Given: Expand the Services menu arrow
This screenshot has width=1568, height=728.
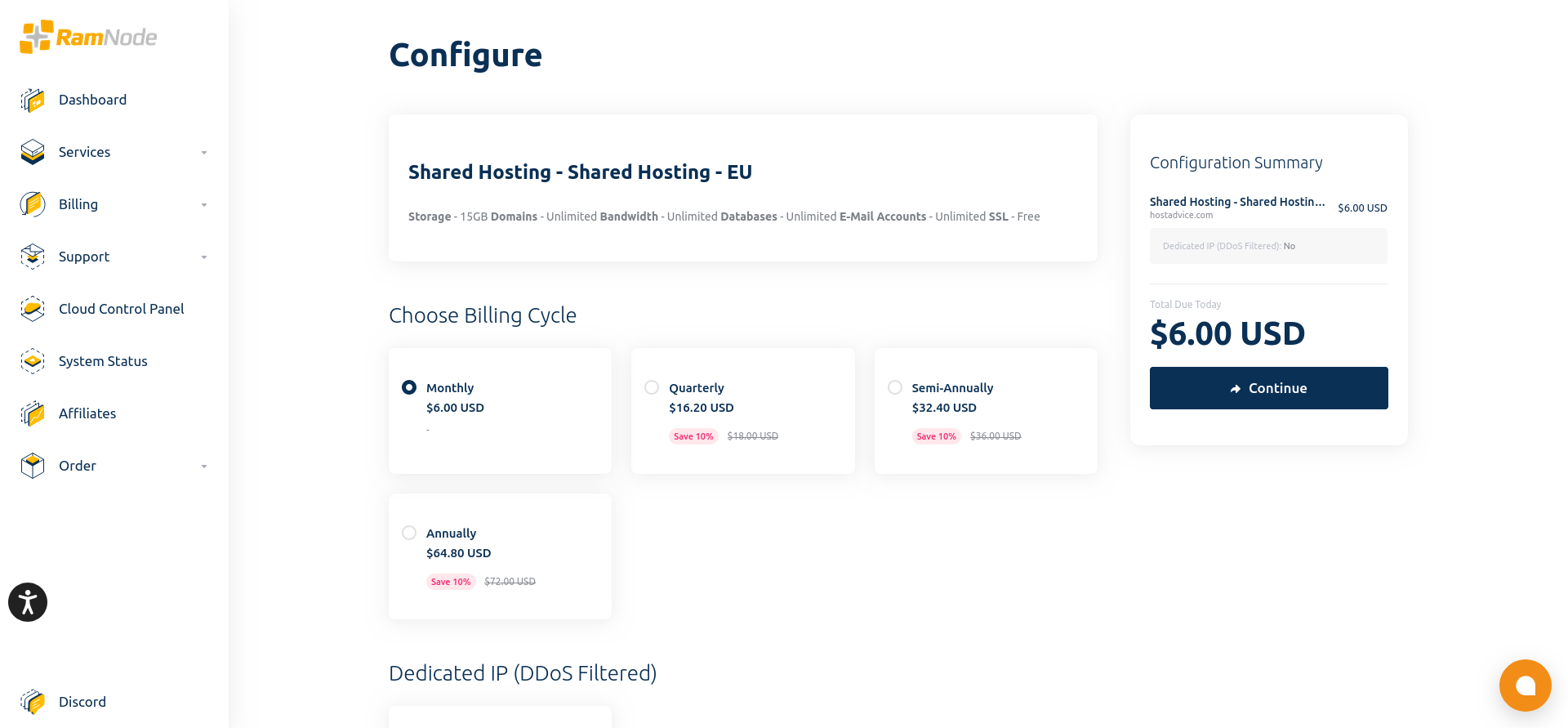Looking at the screenshot, I should [204, 153].
